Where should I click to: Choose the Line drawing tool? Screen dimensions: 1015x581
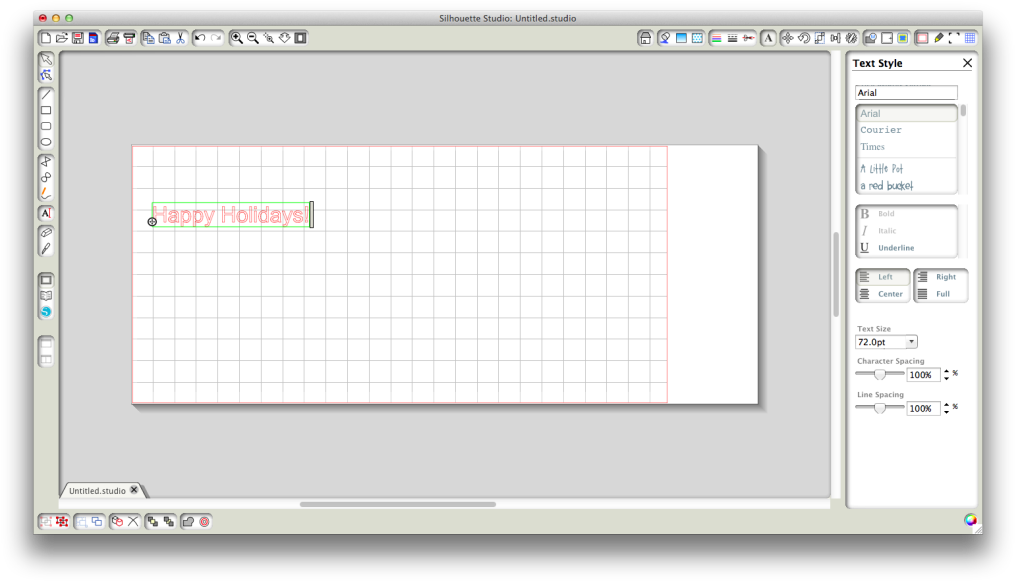coord(46,94)
